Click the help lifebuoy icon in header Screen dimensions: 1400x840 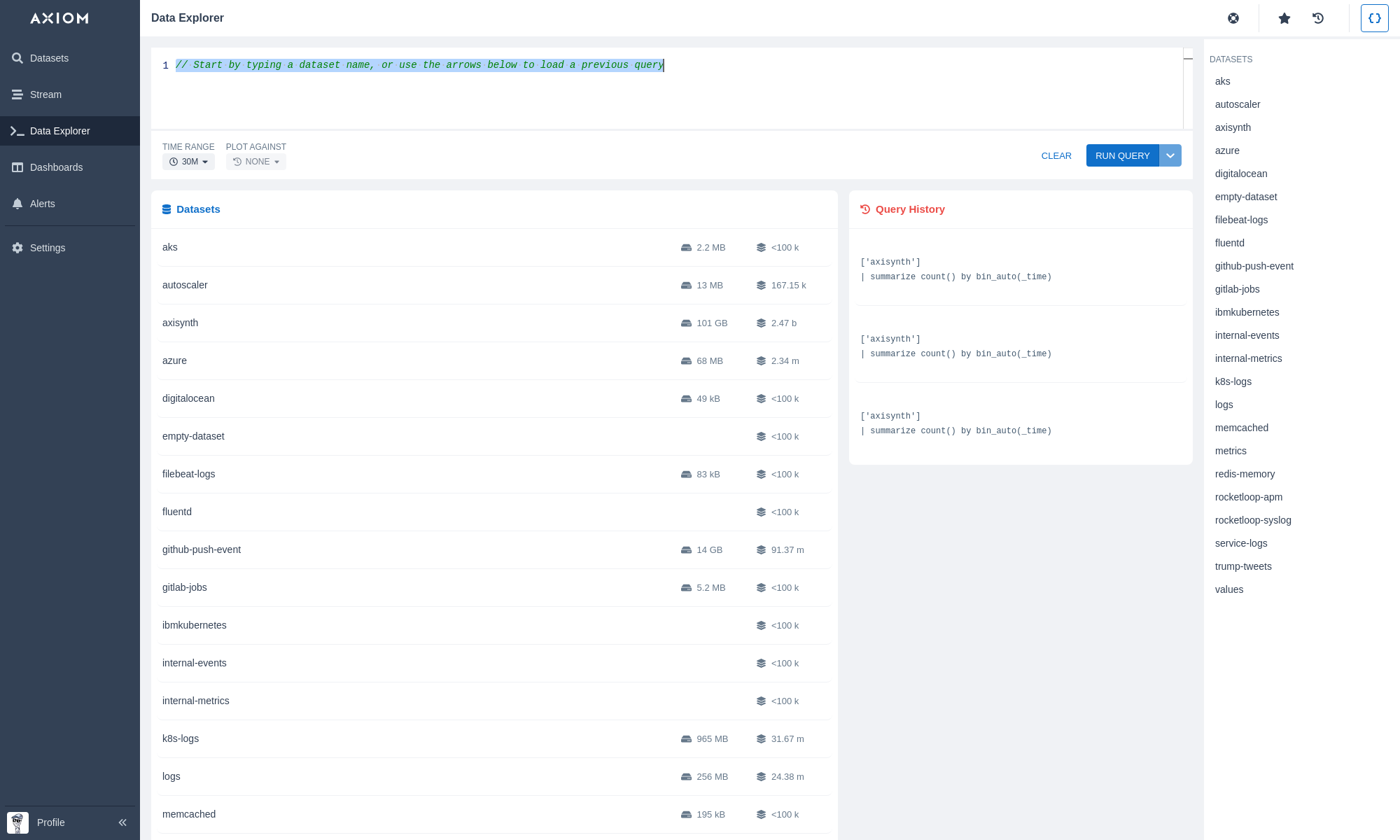[1233, 18]
